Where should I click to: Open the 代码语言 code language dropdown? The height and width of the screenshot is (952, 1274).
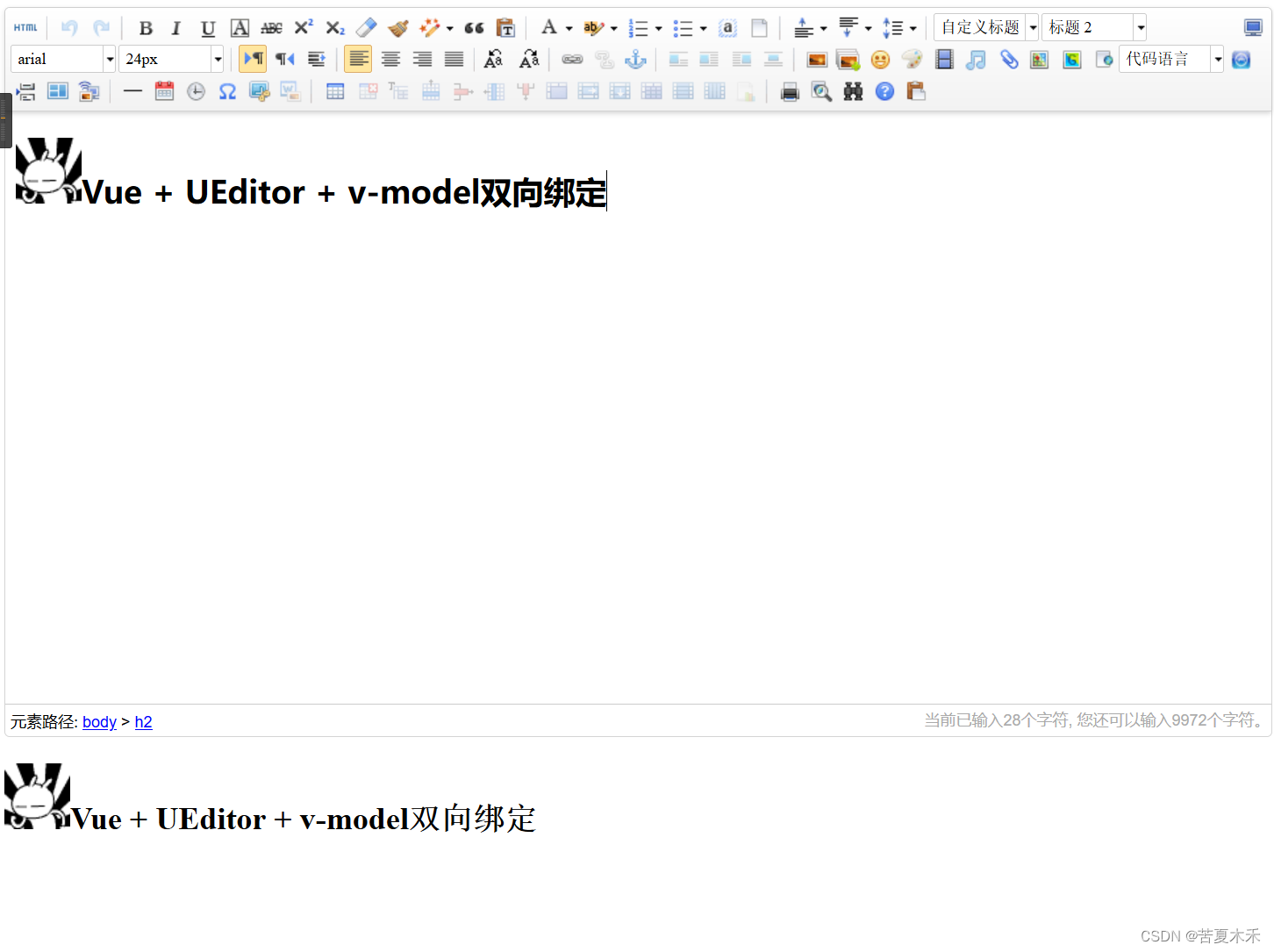click(x=1171, y=60)
